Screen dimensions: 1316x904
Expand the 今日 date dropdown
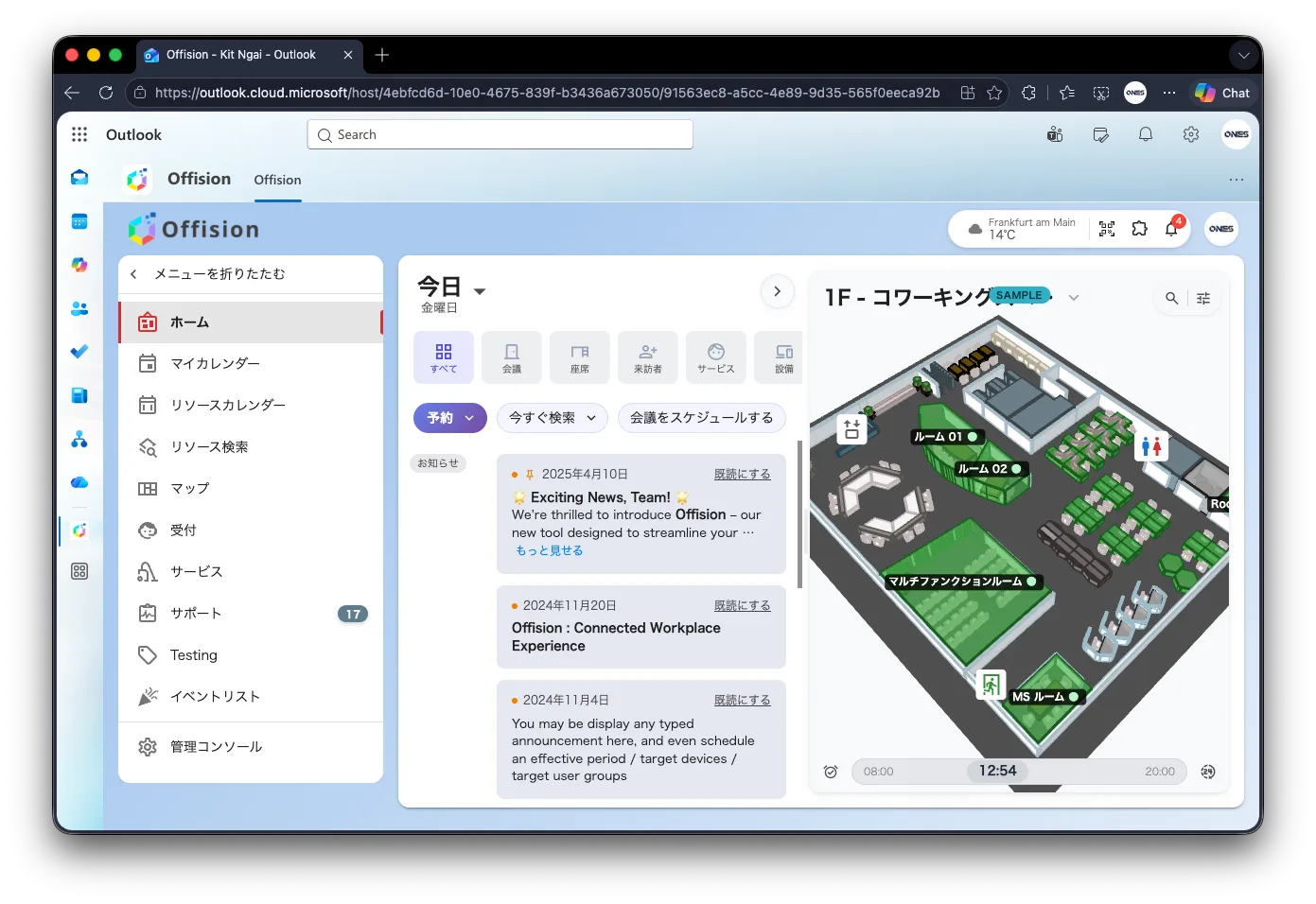coord(480,291)
